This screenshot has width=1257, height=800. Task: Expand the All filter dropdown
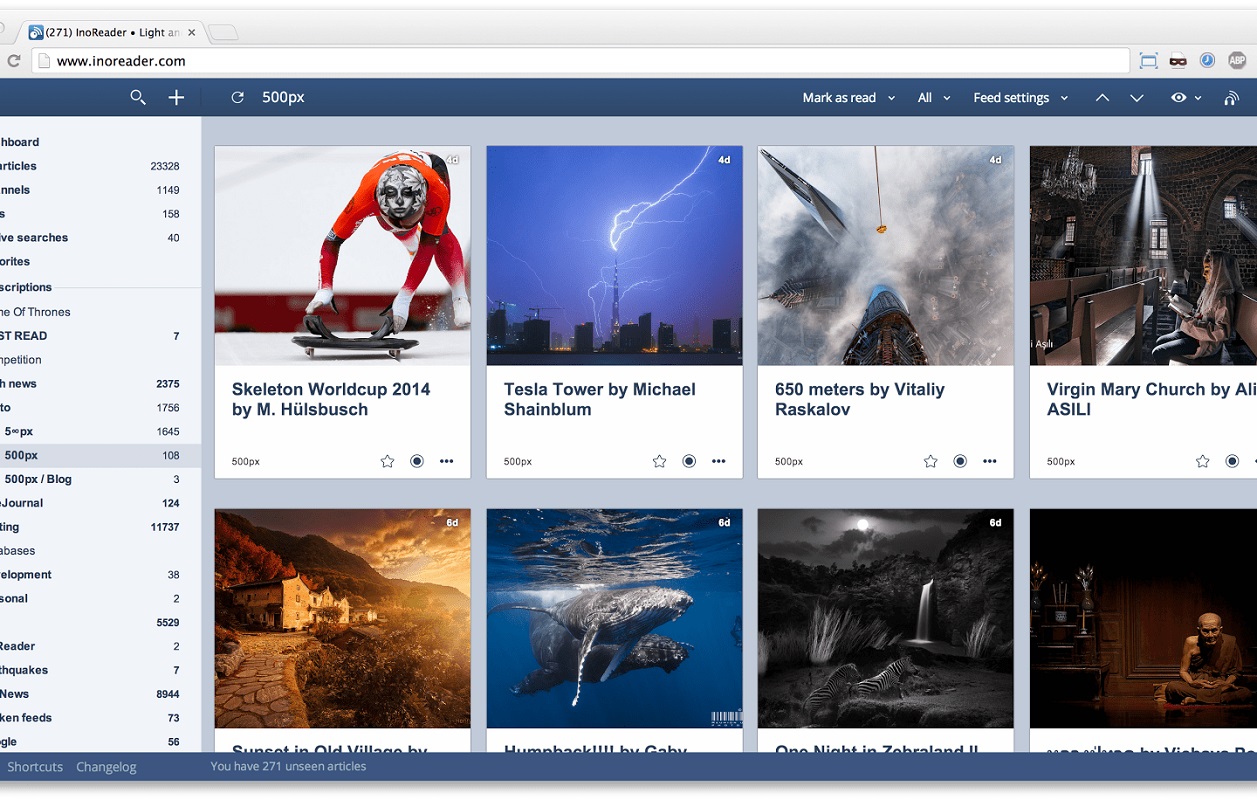[934, 98]
